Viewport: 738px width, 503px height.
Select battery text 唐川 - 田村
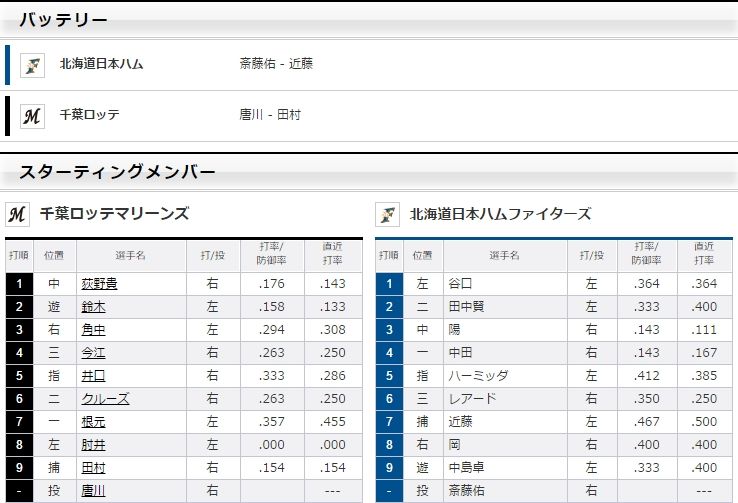270,115
